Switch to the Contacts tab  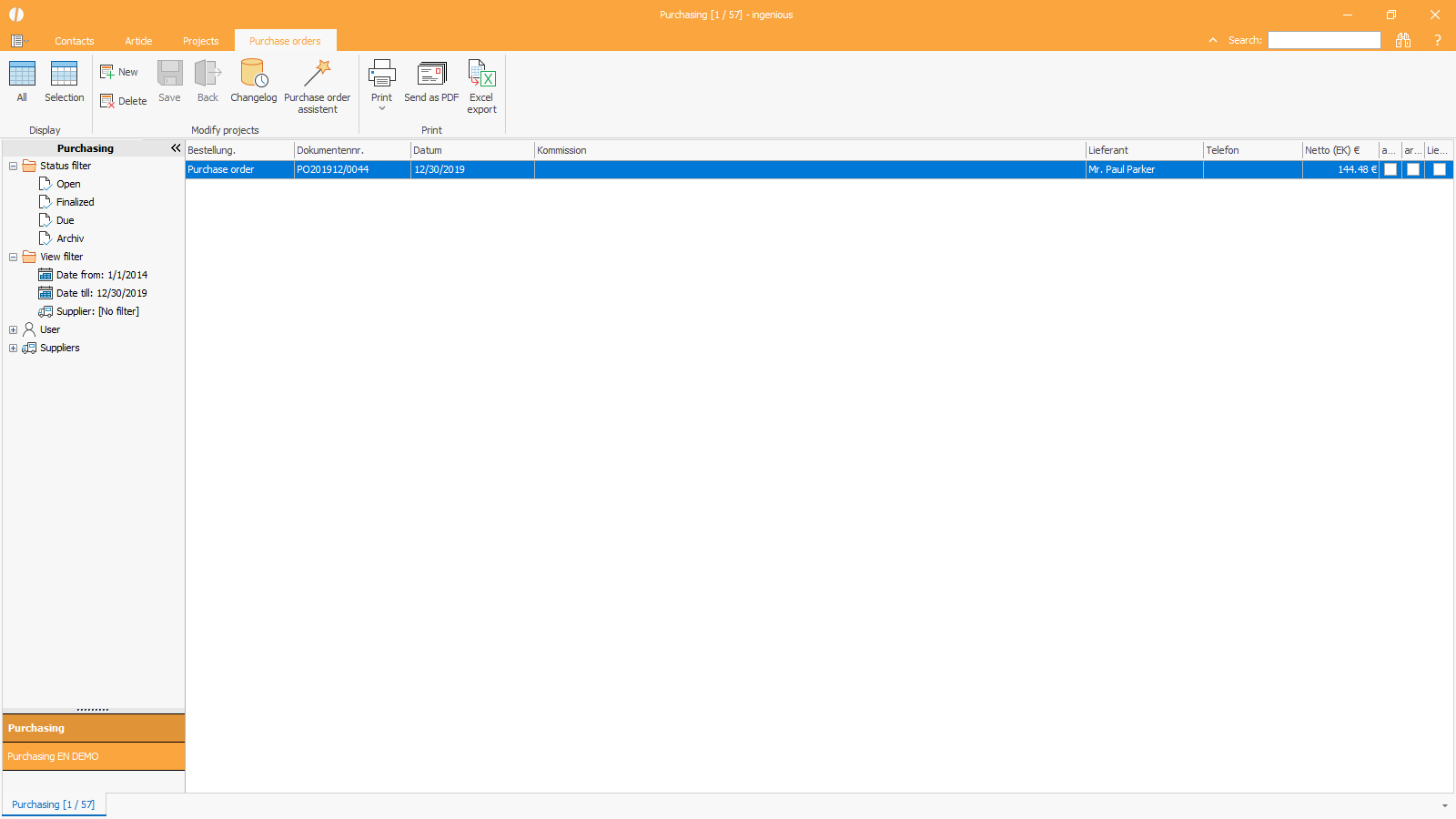pos(74,41)
